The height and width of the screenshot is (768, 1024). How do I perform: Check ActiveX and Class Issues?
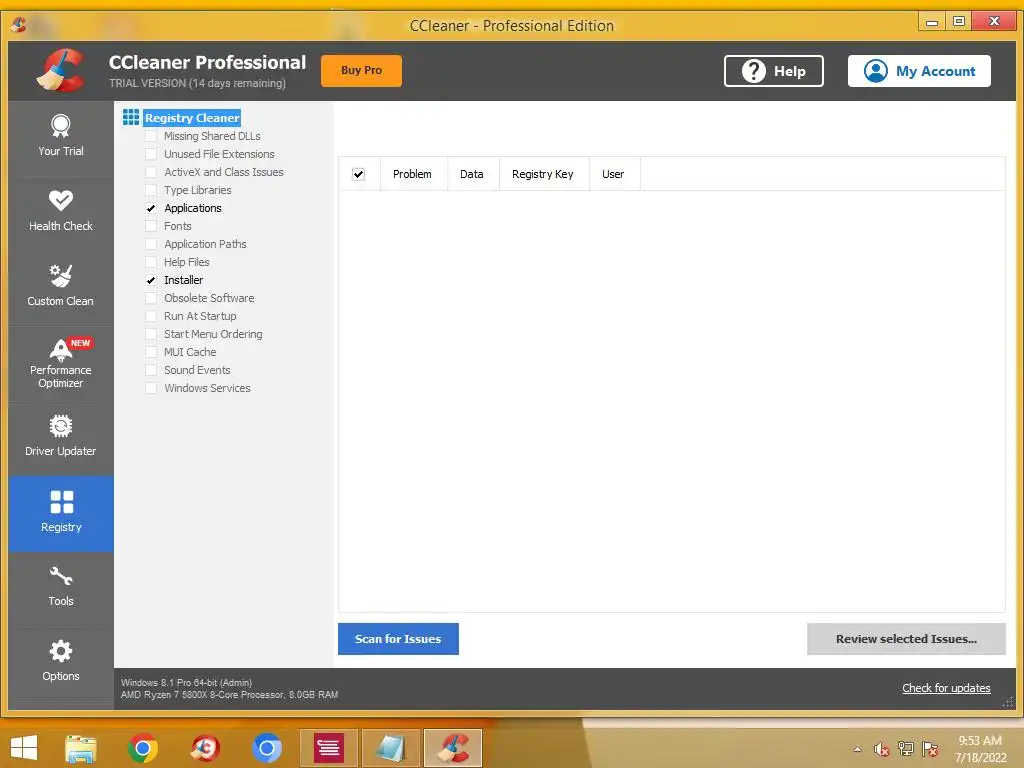tap(151, 172)
